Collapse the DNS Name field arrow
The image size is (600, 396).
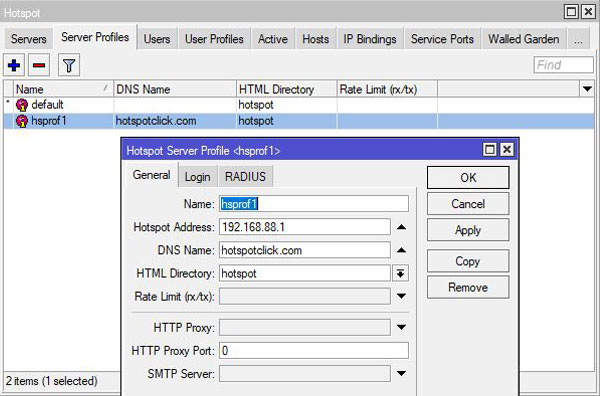401,250
